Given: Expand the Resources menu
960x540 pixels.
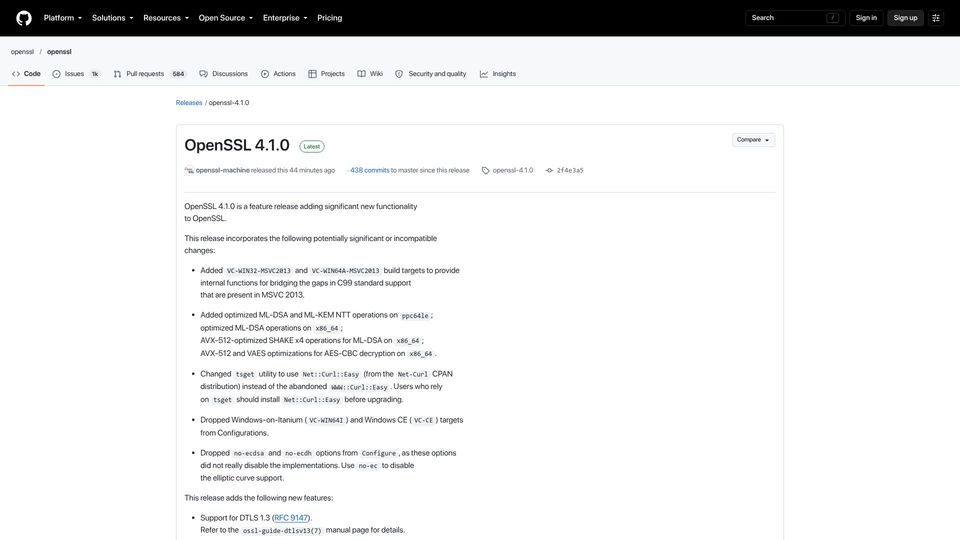Looking at the screenshot, I should [x=166, y=18].
